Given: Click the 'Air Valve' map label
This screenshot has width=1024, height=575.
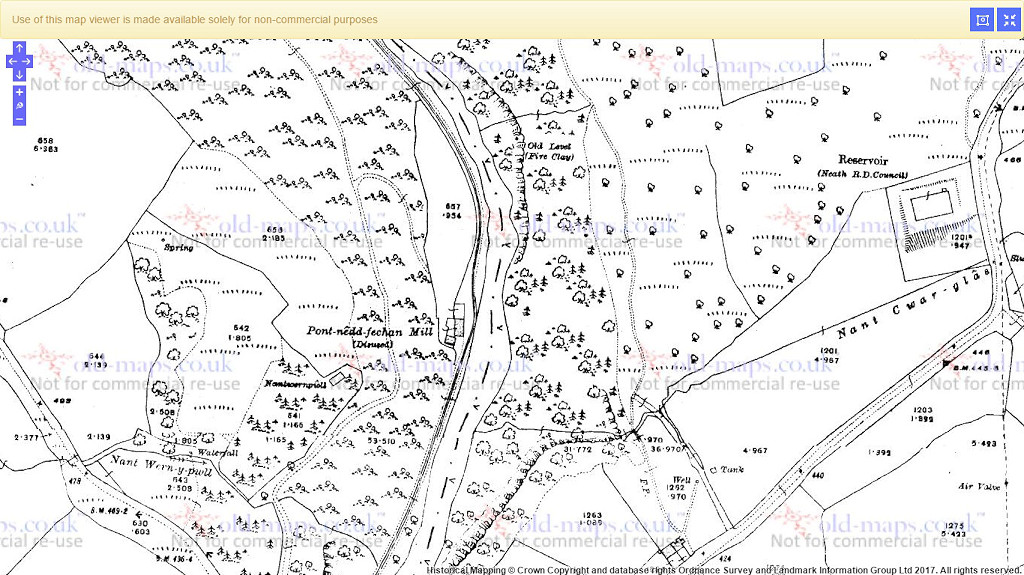Looking at the screenshot, I should 979,487.
